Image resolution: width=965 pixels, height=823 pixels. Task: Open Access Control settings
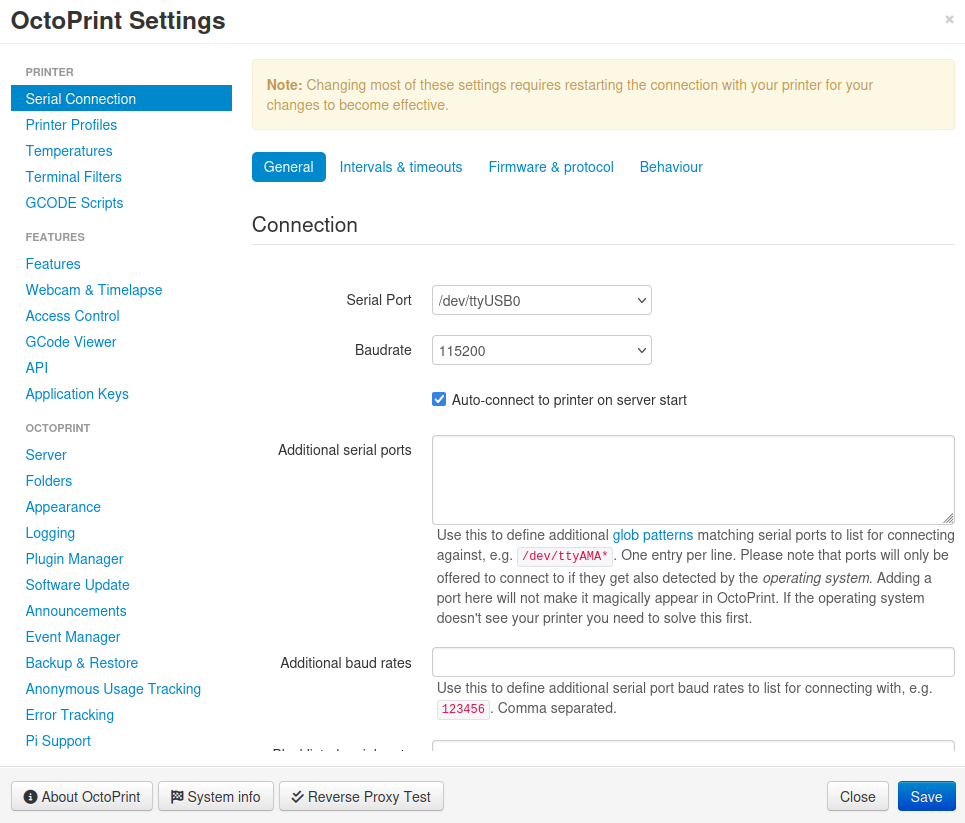pyautogui.click(x=73, y=316)
